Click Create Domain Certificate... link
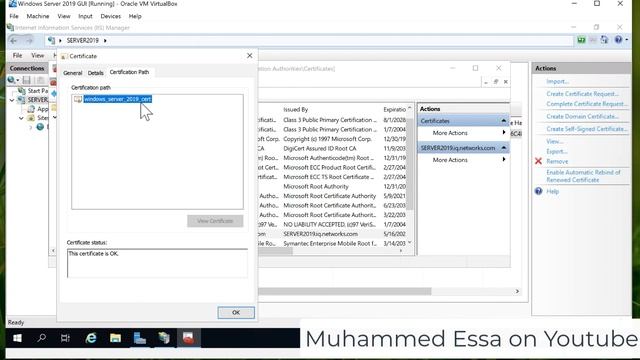The height and width of the screenshot is (360, 640). (x=582, y=116)
